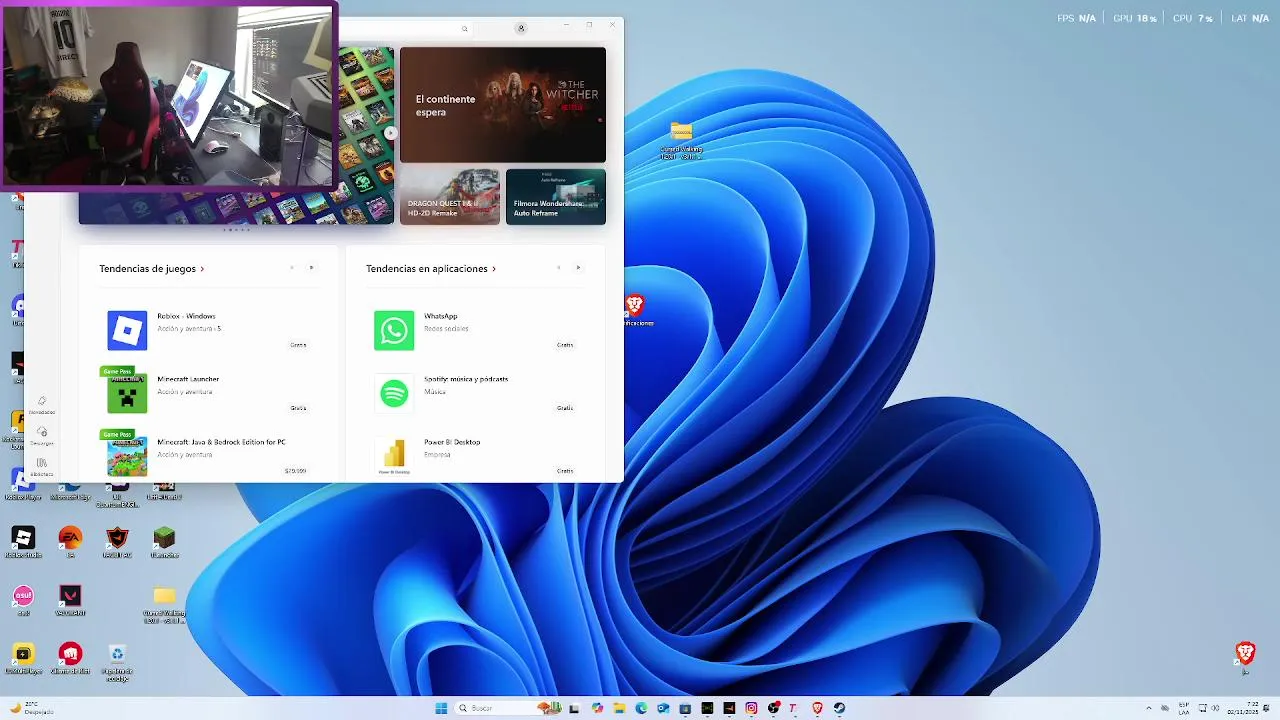Open Descargas in the Store sidebar
The height and width of the screenshot is (720, 1280).
(x=42, y=436)
